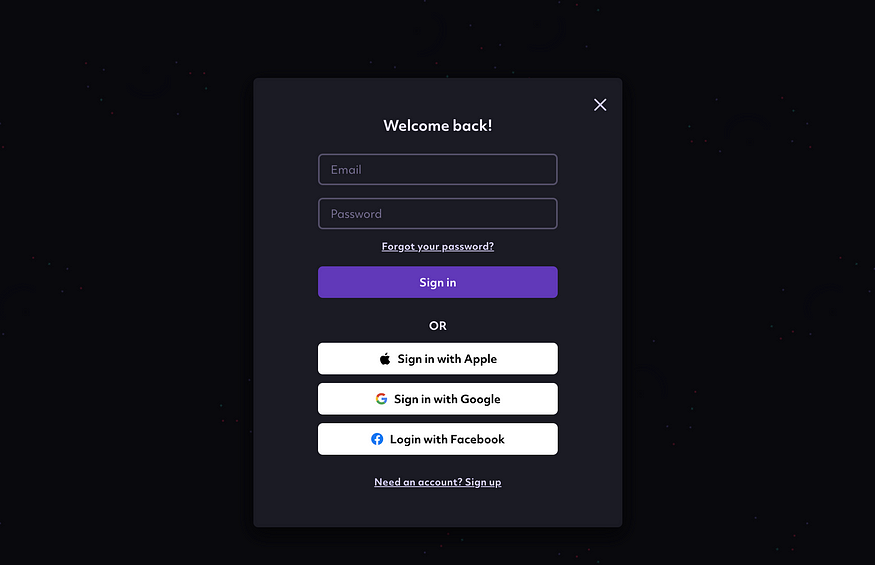Submit with the purple Sign in button
This screenshot has width=875, height=565.
[438, 282]
